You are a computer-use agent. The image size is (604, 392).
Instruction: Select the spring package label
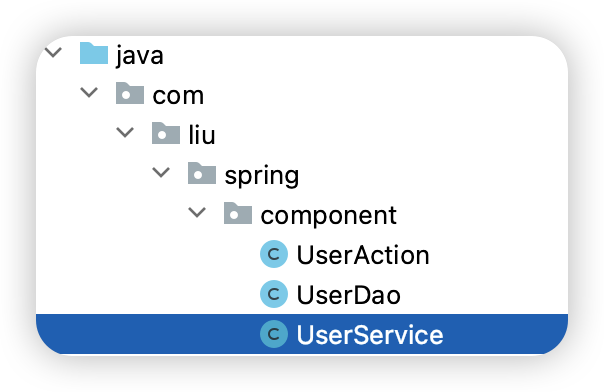click(x=262, y=176)
